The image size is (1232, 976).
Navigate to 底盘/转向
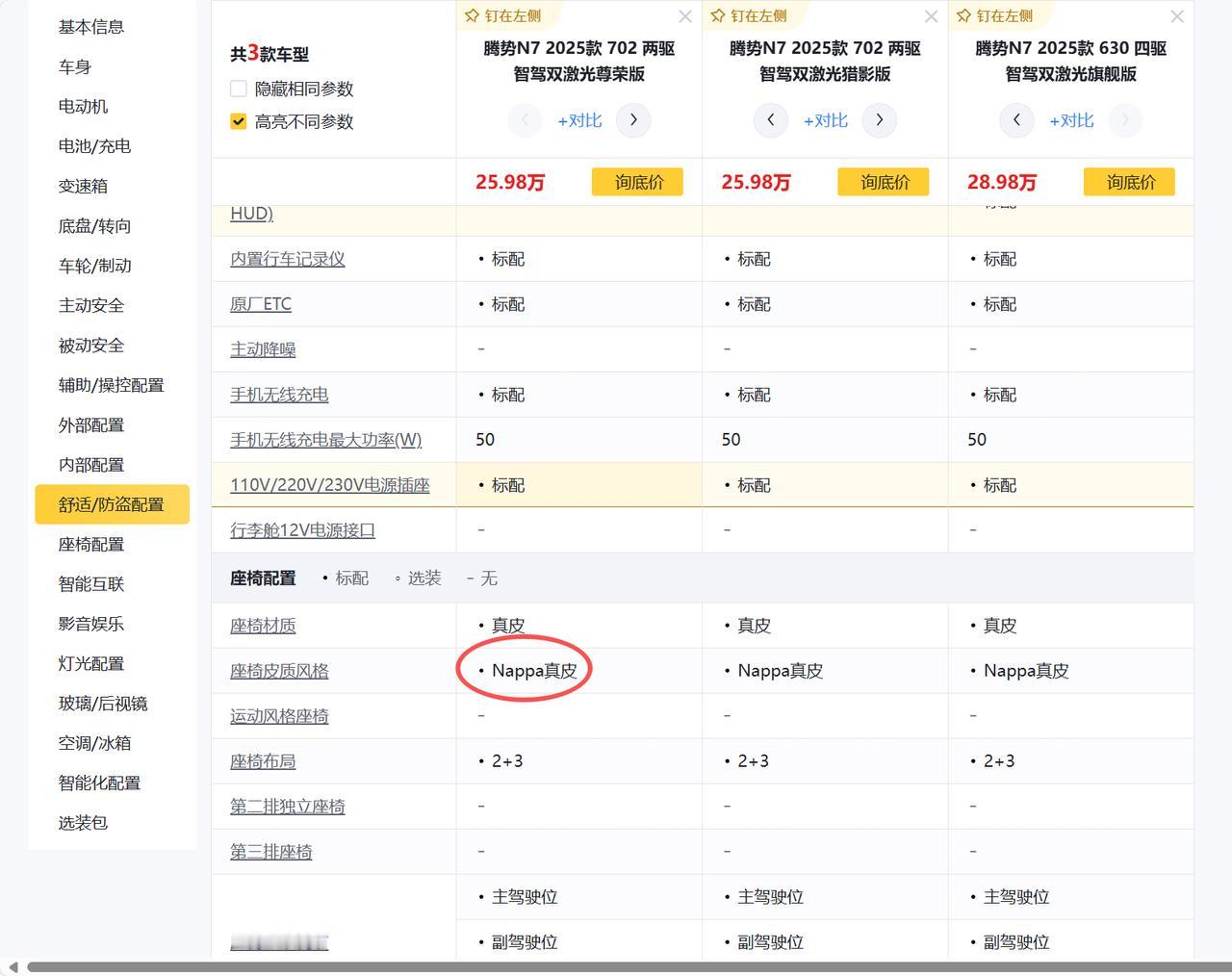[94, 225]
